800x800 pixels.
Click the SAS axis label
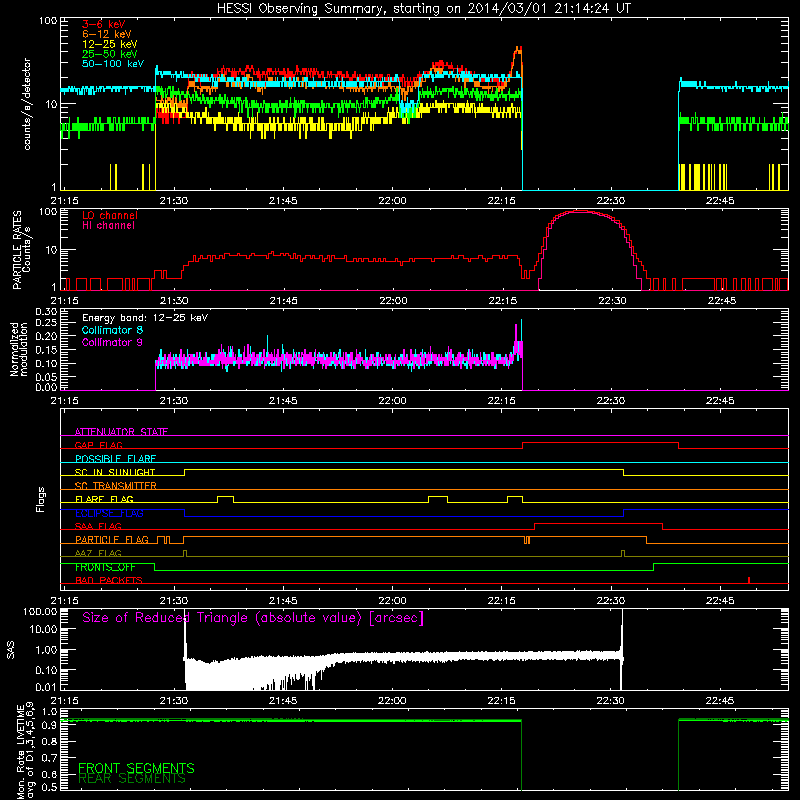11,650
